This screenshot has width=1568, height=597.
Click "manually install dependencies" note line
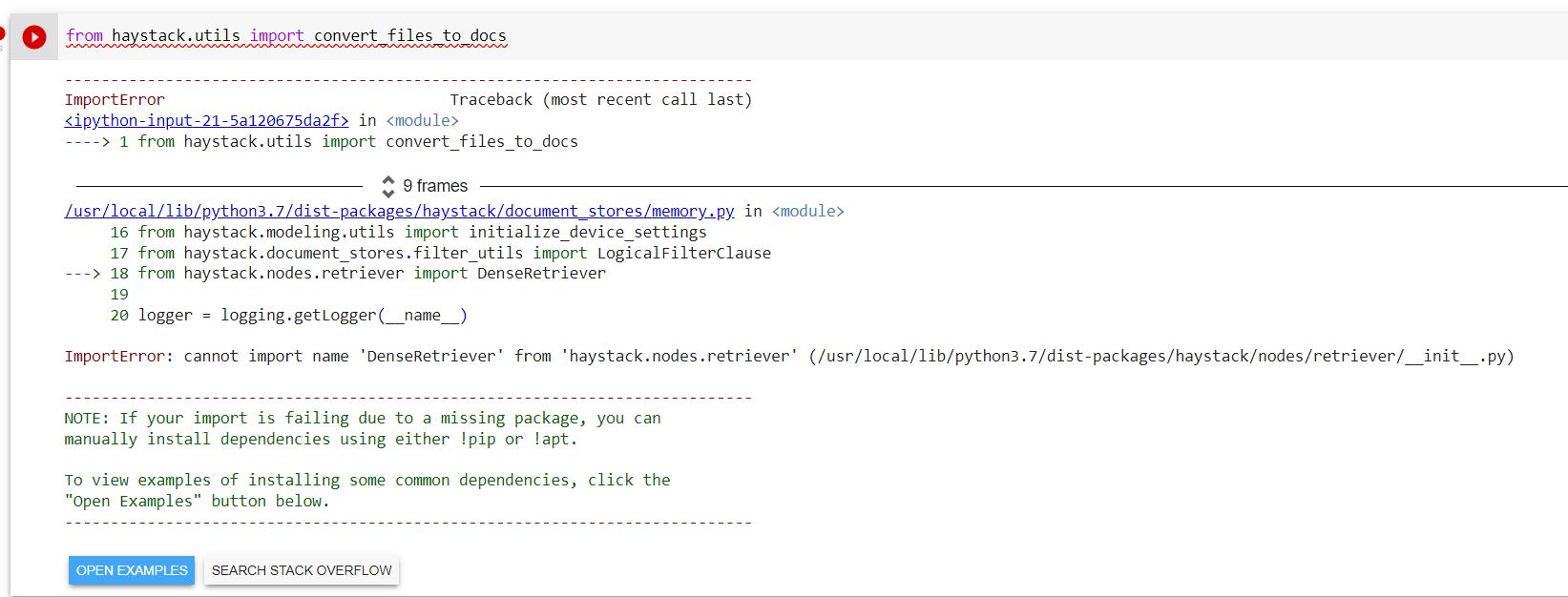tap(321, 439)
